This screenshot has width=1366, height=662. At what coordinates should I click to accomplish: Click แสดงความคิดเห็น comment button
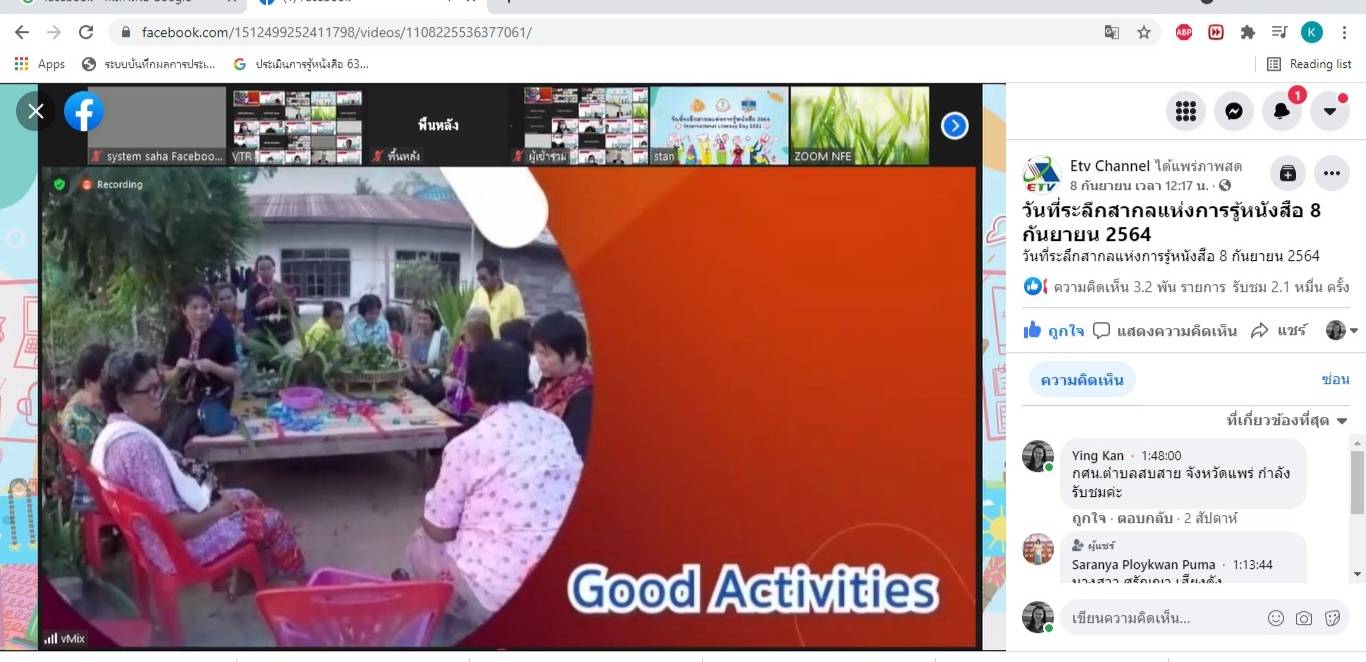[x=1165, y=330]
